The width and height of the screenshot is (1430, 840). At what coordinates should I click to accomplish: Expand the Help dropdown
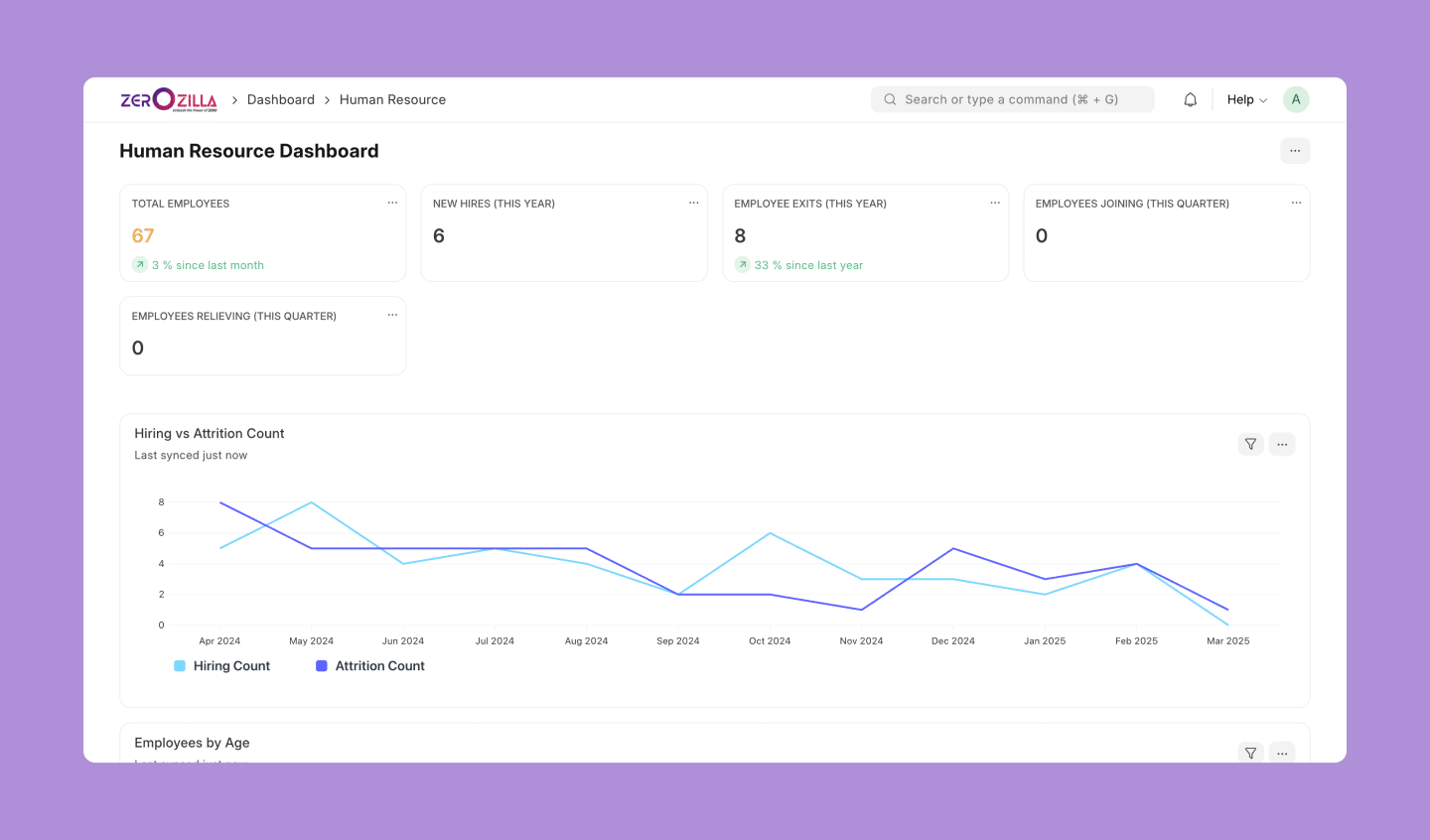click(x=1246, y=99)
